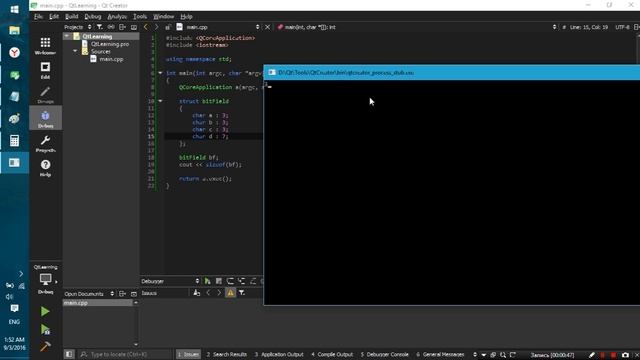
Task: Close the Open Documents panel
Action: point(134,293)
